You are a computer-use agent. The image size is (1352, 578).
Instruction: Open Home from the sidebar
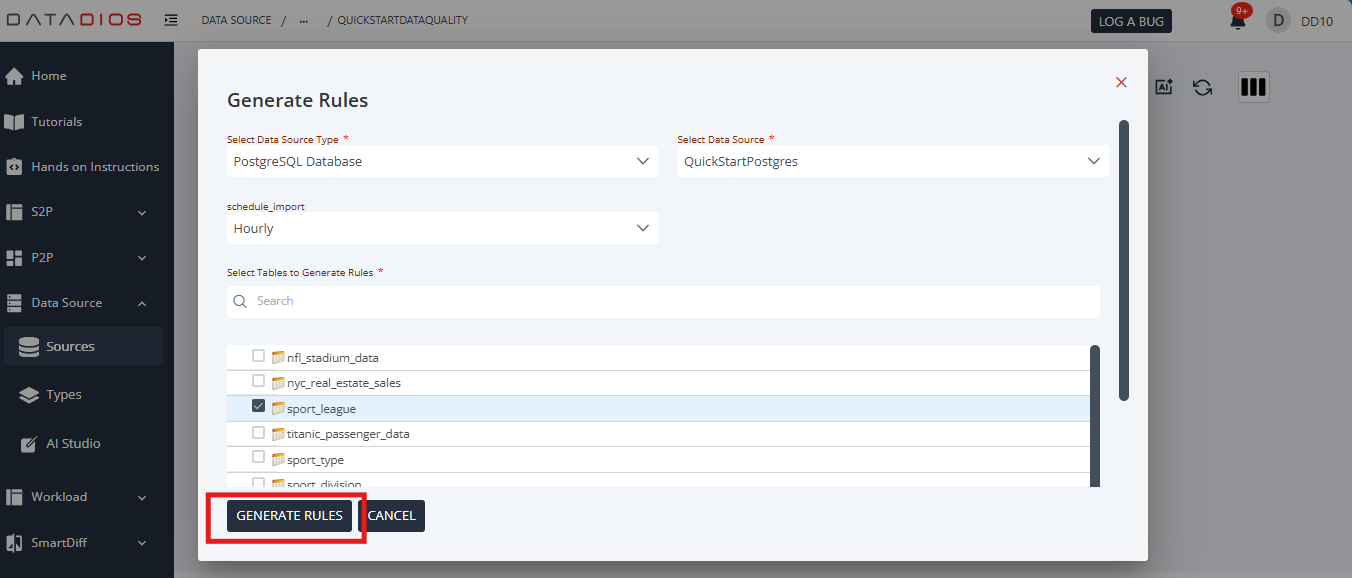[x=48, y=76]
